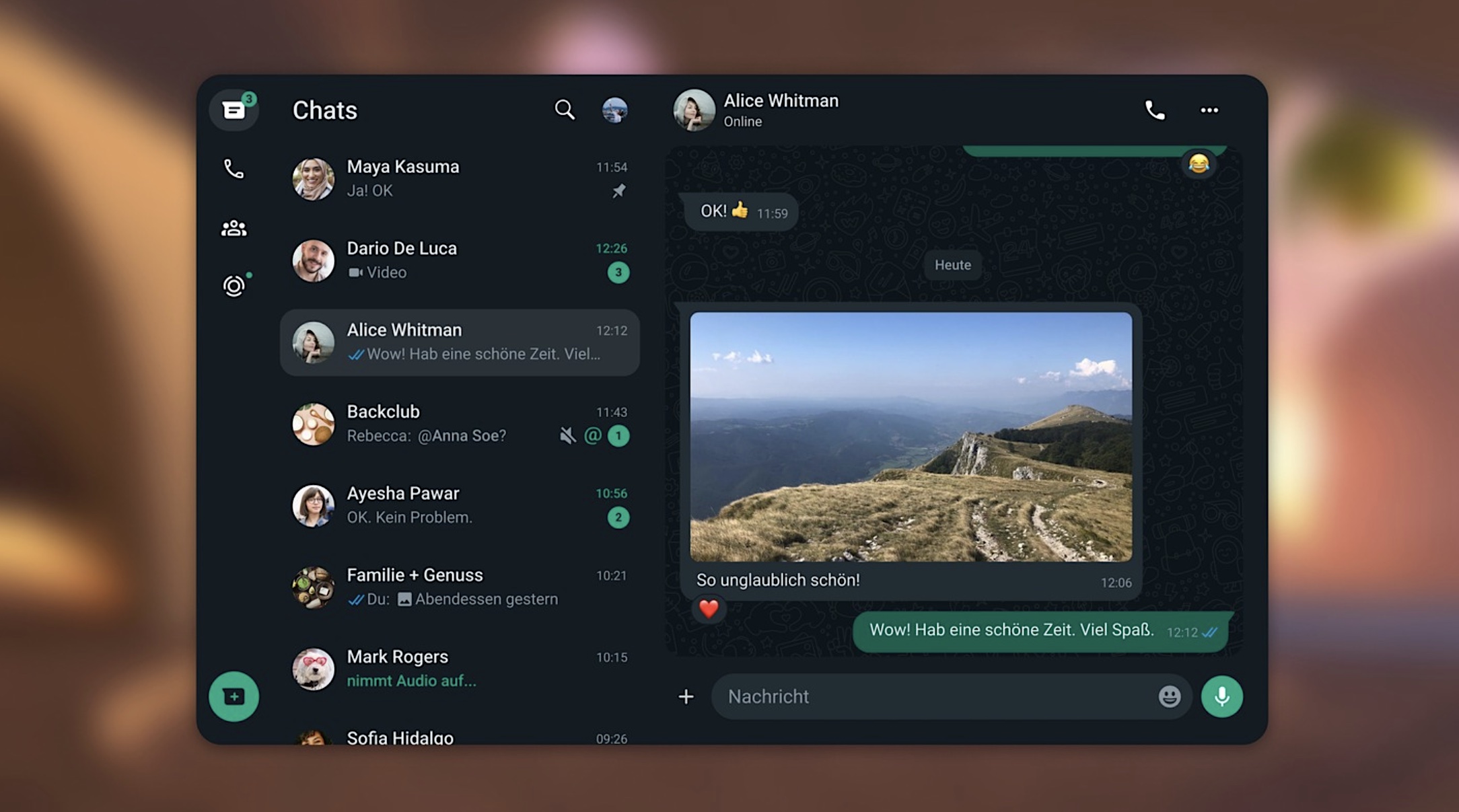This screenshot has width=1459, height=812.
Task: Open the Maya Kasuma pinned chat
Action: click(460, 178)
